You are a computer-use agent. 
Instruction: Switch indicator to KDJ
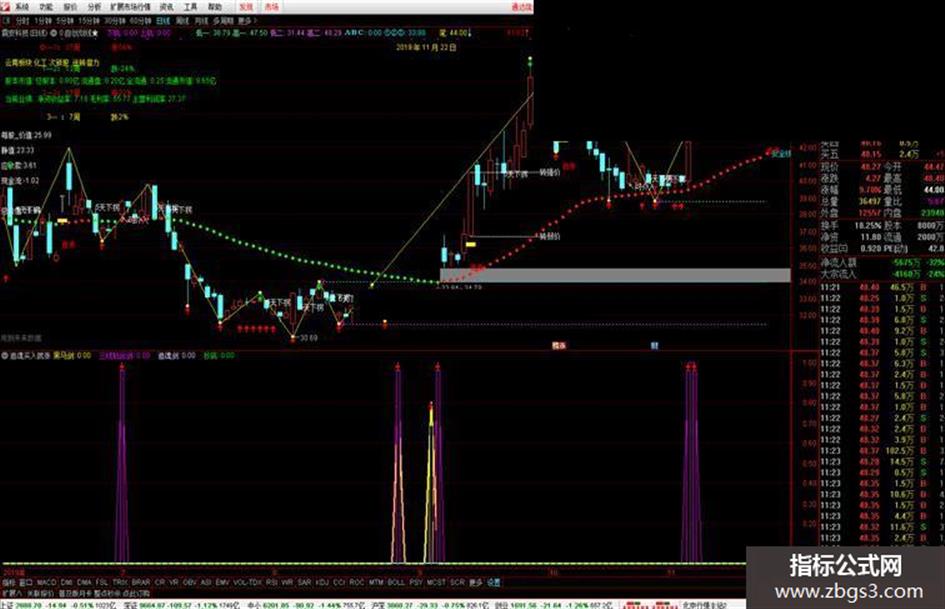(x=322, y=582)
